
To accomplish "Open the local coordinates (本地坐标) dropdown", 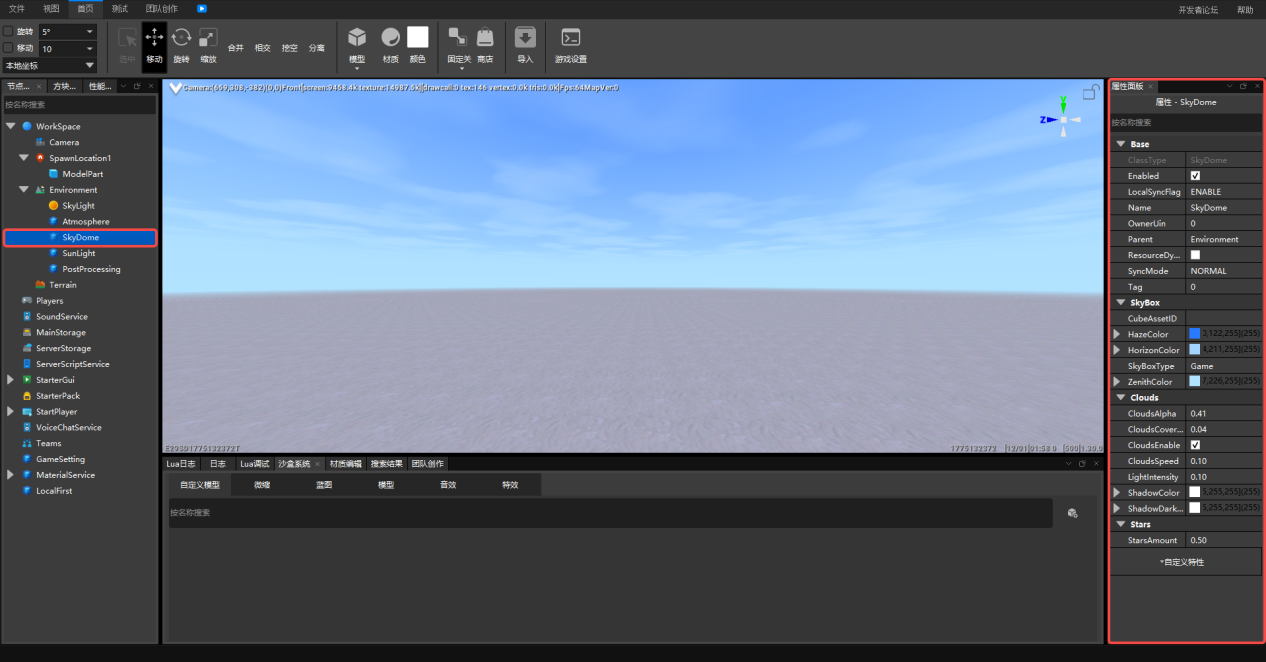I will click(50, 65).
